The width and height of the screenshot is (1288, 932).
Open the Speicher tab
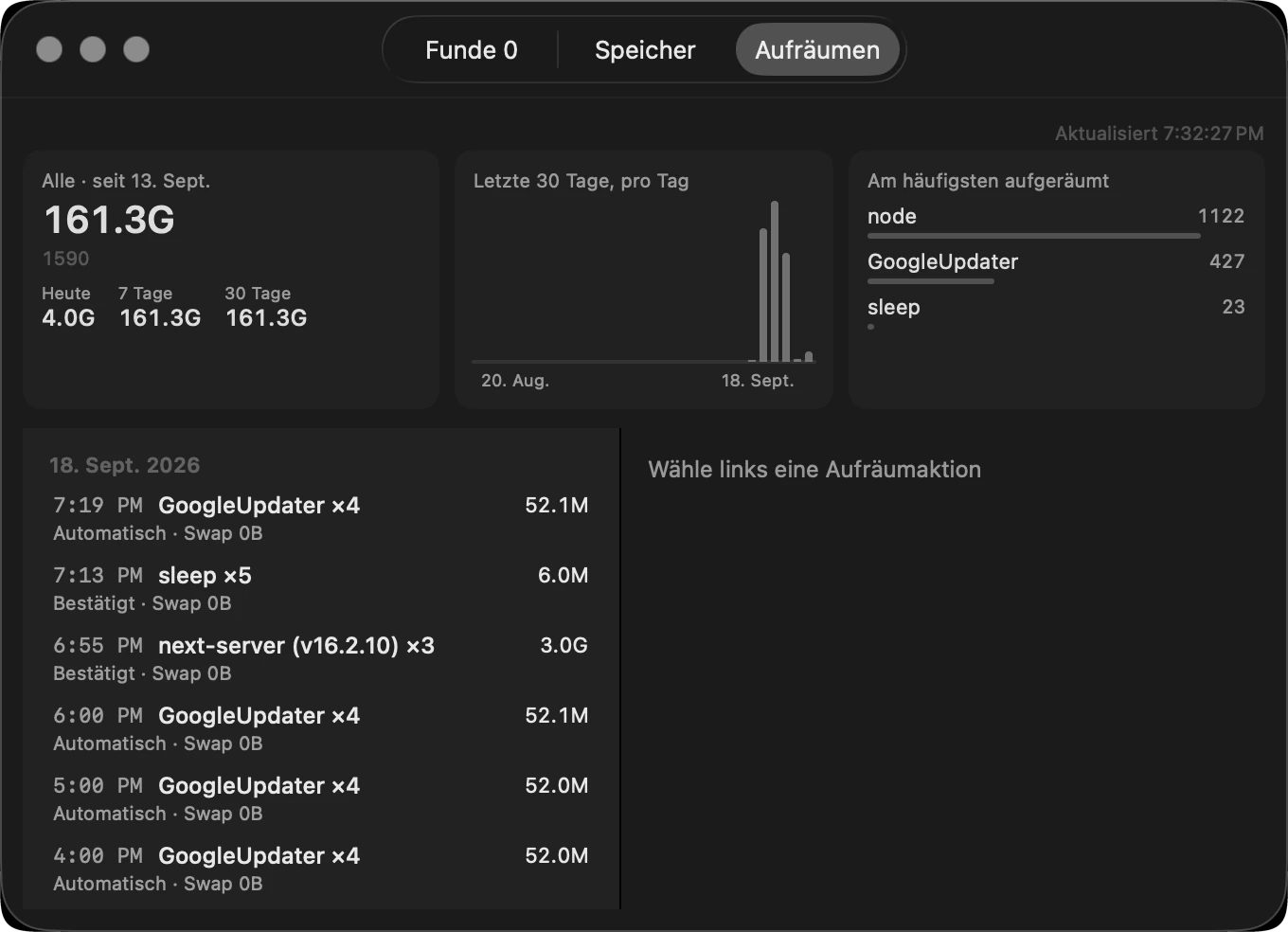pos(645,50)
